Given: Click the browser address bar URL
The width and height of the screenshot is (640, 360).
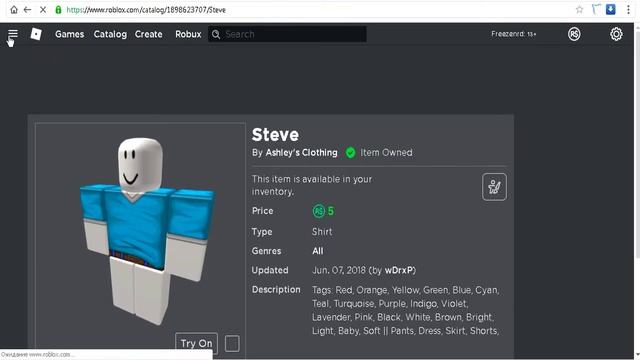Looking at the screenshot, I should tap(146, 10).
